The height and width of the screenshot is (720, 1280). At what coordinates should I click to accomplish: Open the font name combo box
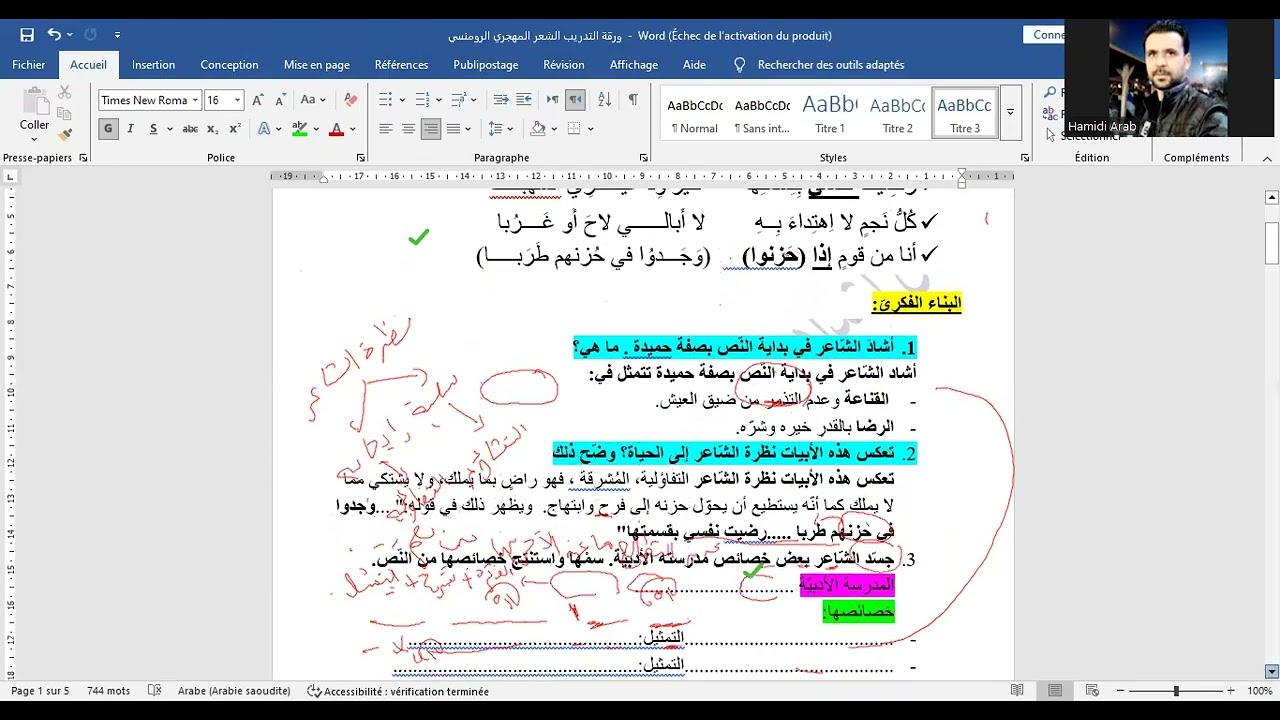149,100
